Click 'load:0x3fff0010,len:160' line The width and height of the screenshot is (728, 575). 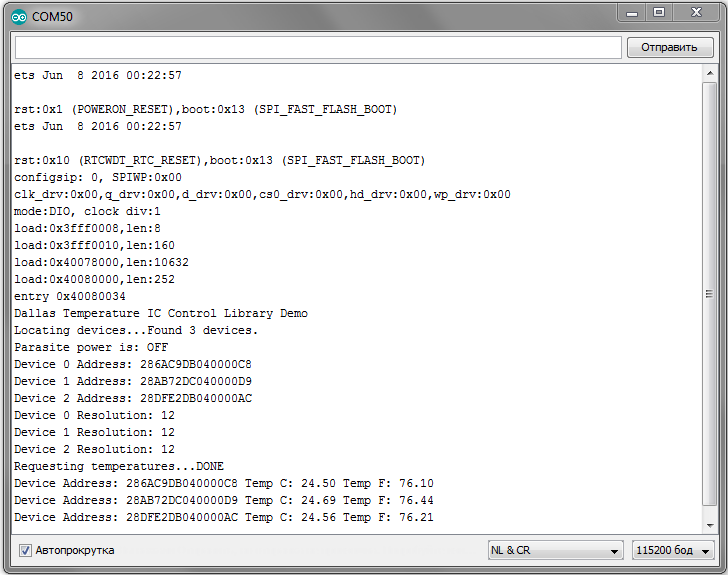coord(94,245)
